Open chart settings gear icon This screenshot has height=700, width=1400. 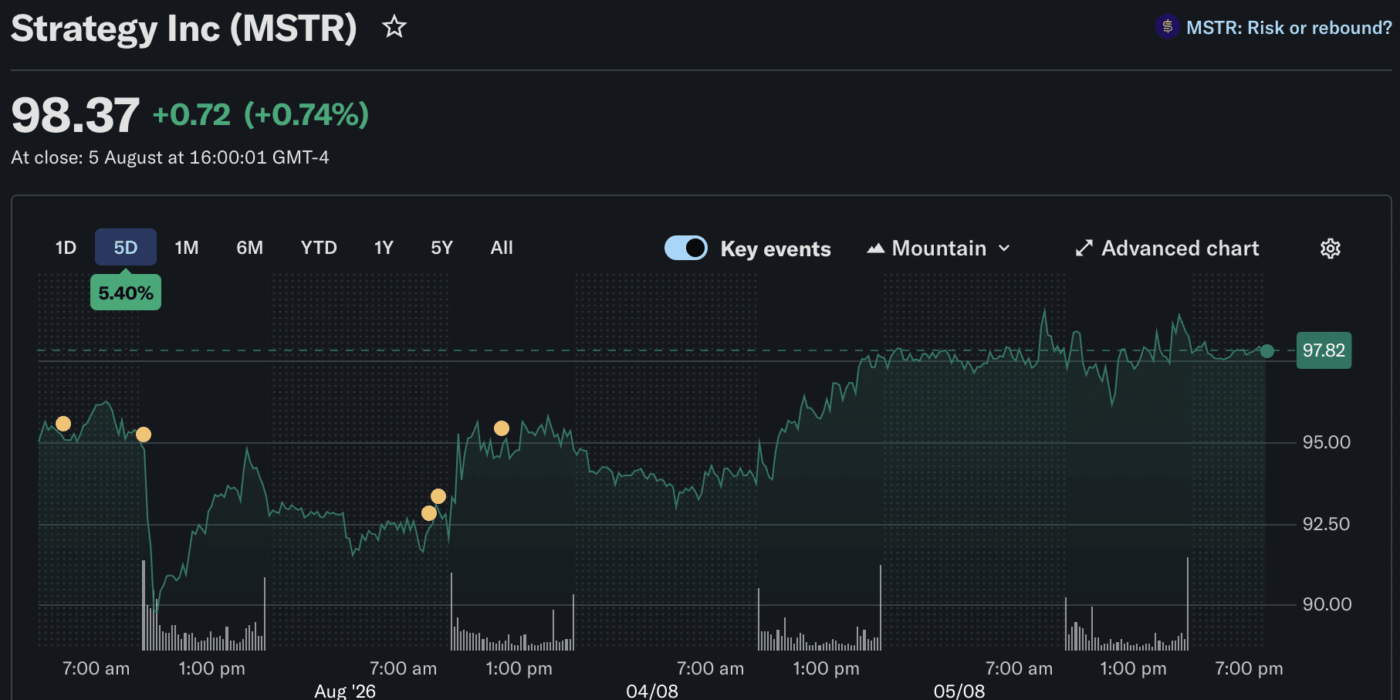[1330, 249]
